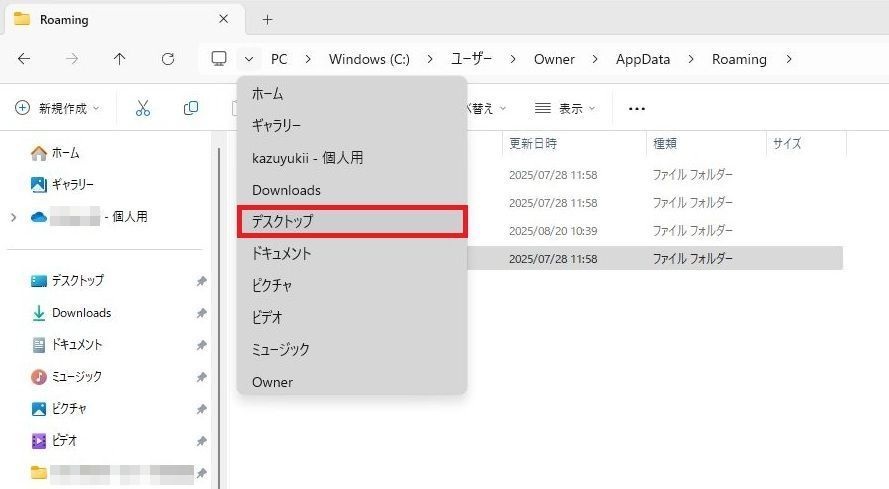Open the 新規作成 dropdown
Screen dimensions: 889x489
click(58, 108)
